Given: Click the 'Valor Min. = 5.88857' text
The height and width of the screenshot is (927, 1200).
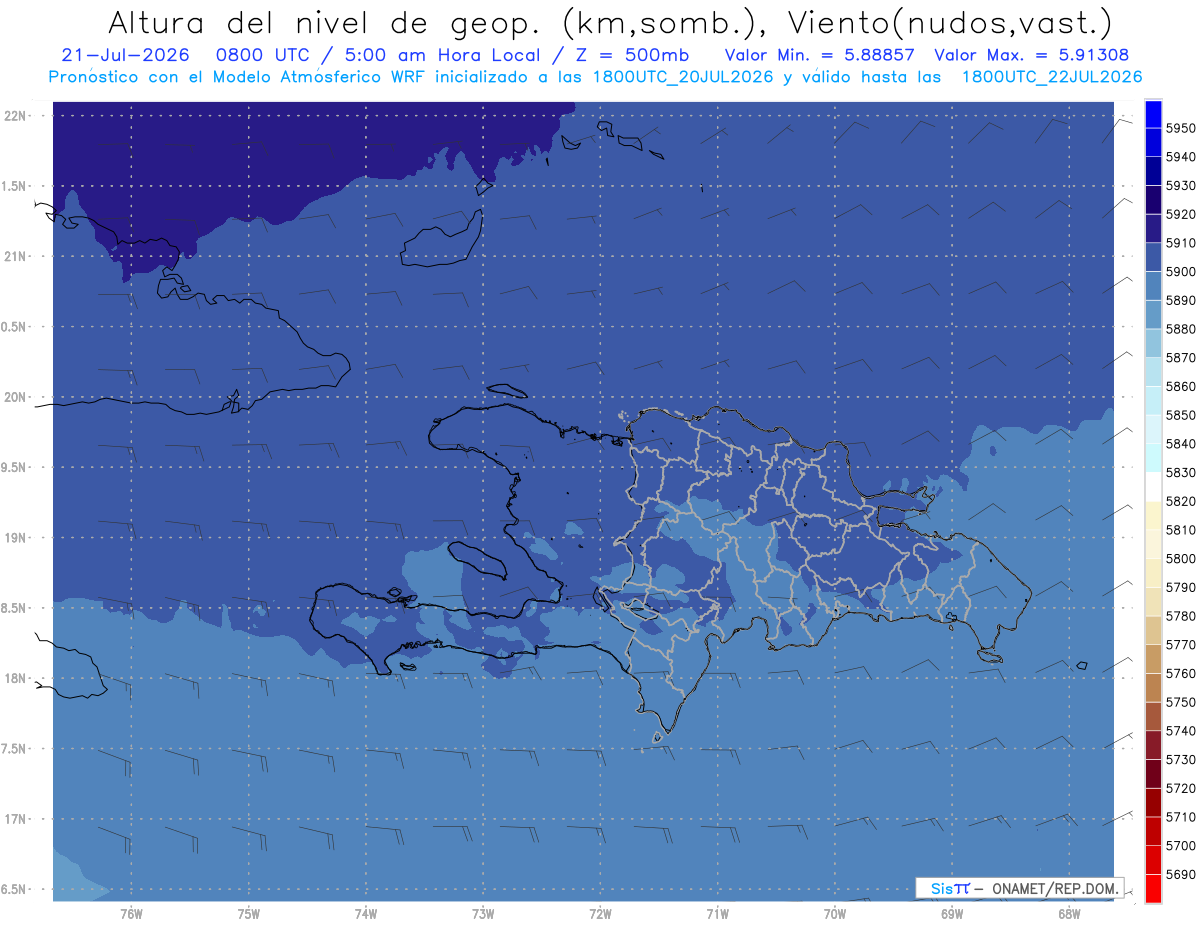Looking at the screenshot, I should coord(820,55).
